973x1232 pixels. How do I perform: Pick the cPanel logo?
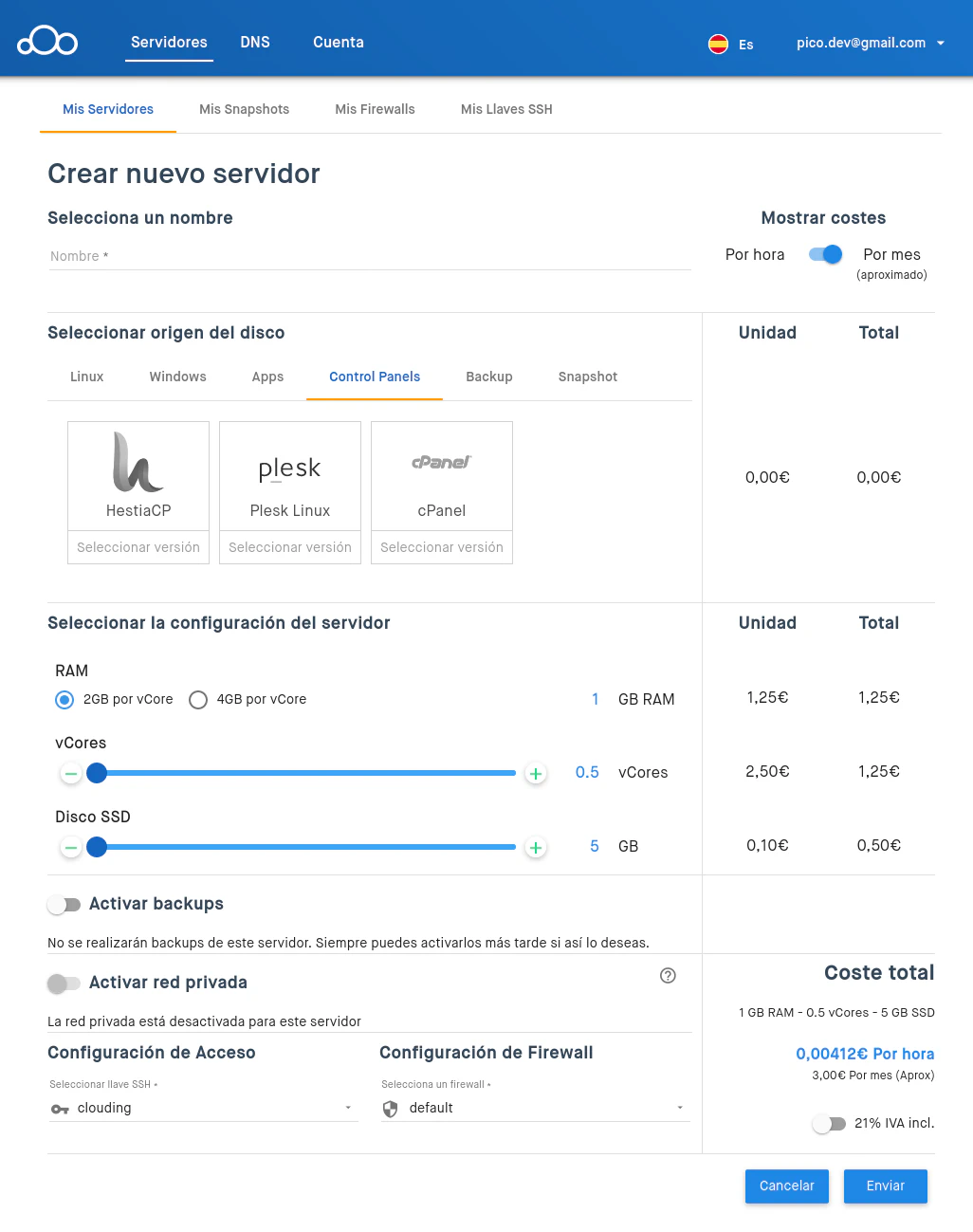pos(442,463)
